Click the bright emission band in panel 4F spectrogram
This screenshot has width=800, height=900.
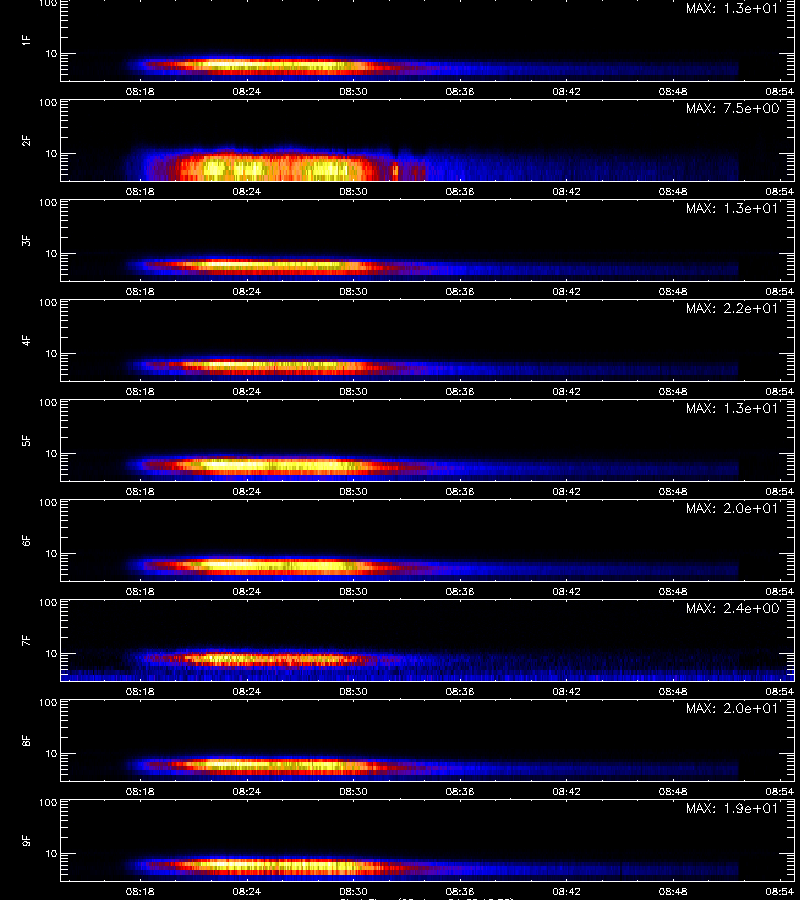(x=270, y=366)
